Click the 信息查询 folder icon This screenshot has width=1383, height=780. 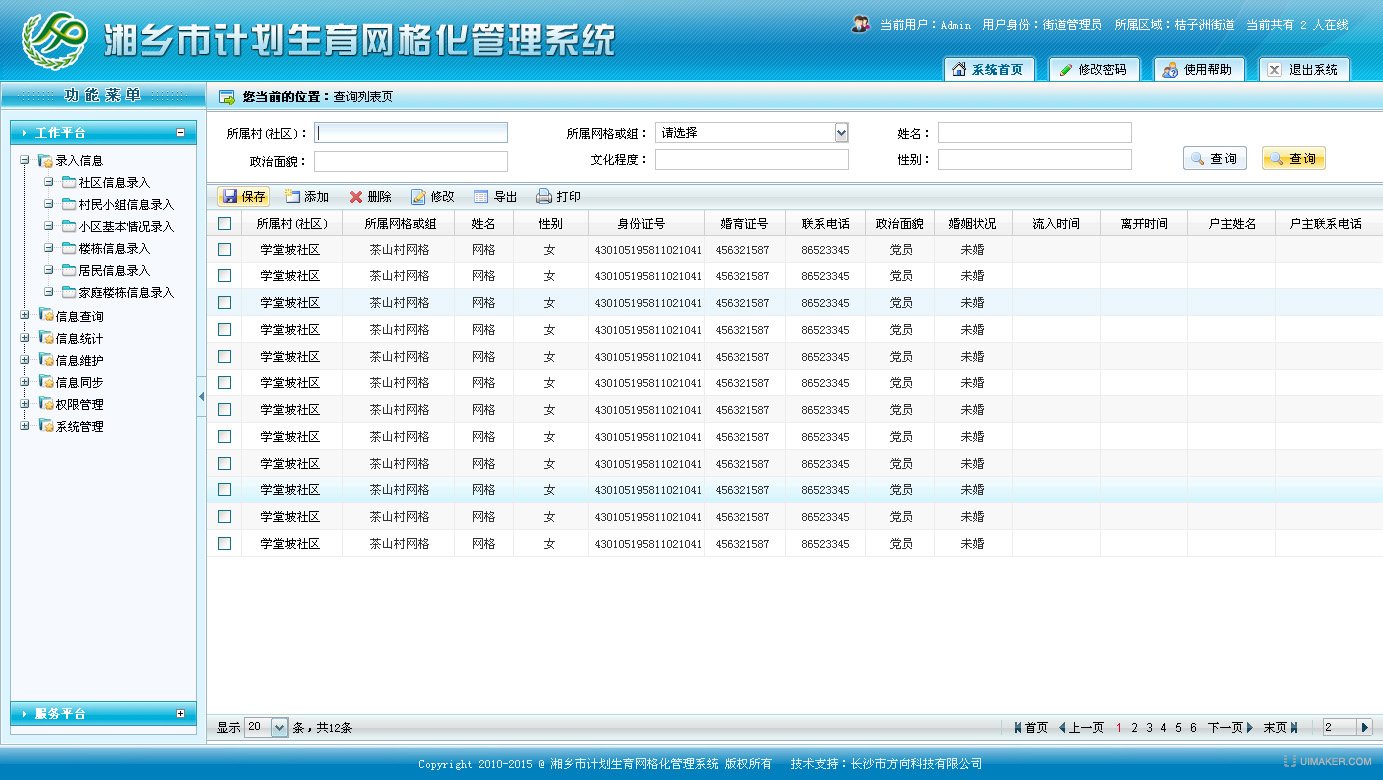click(45, 316)
